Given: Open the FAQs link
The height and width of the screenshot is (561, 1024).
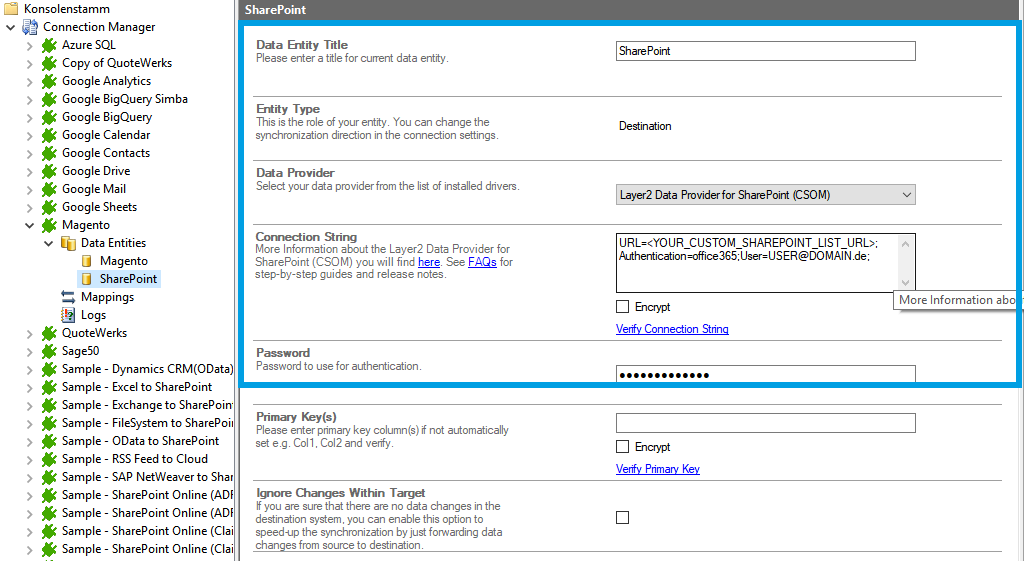Looking at the screenshot, I should [482, 262].
